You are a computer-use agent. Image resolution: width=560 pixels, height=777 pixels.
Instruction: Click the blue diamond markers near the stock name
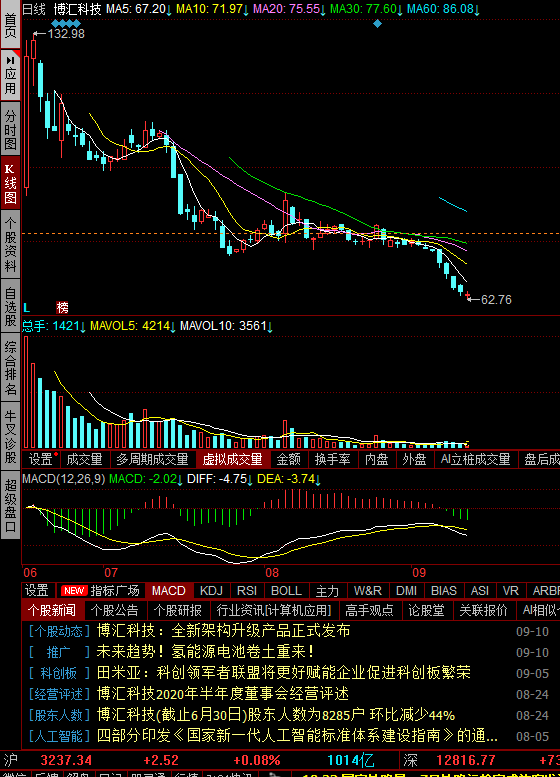[65, 23]
